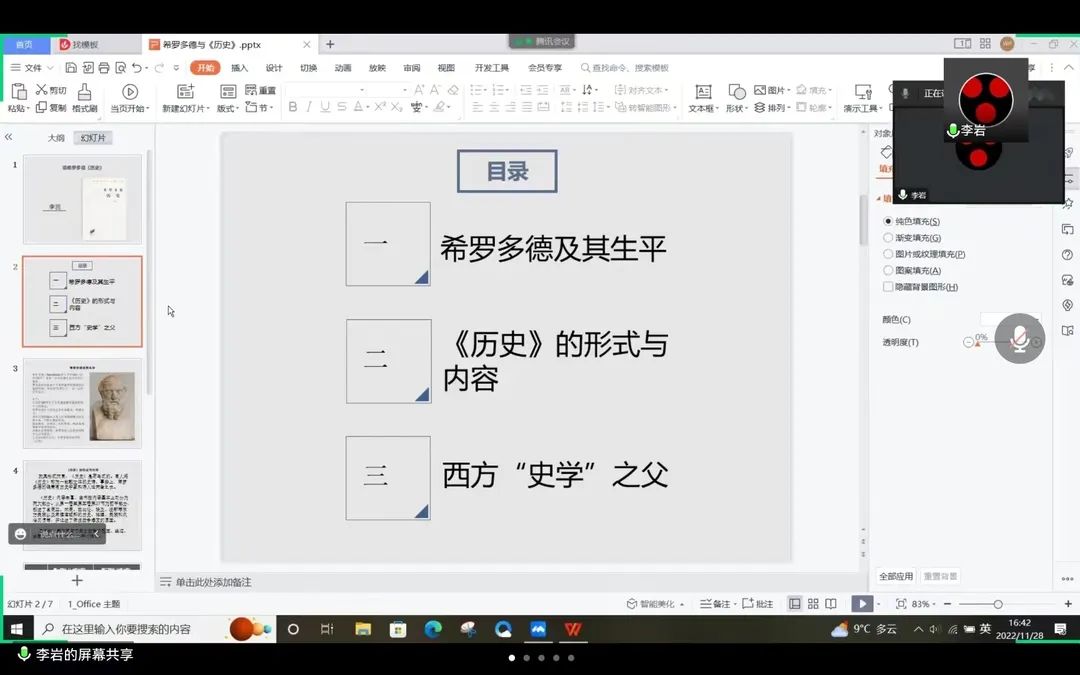Tick the hide background graphics (隐藏背景图形) checkbox
This screenshot has height=675, width=1080.
888,287
